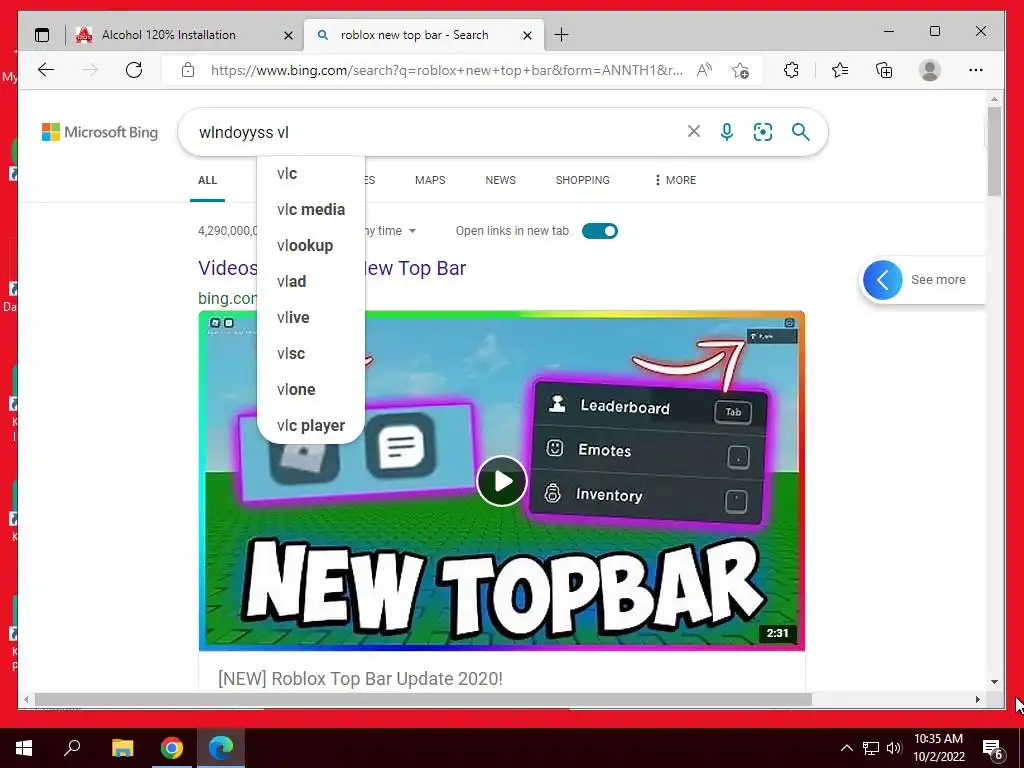Choose the 'vlc media' suggestion
Screen dimensions: 1024x768
[x=311, y=210]
